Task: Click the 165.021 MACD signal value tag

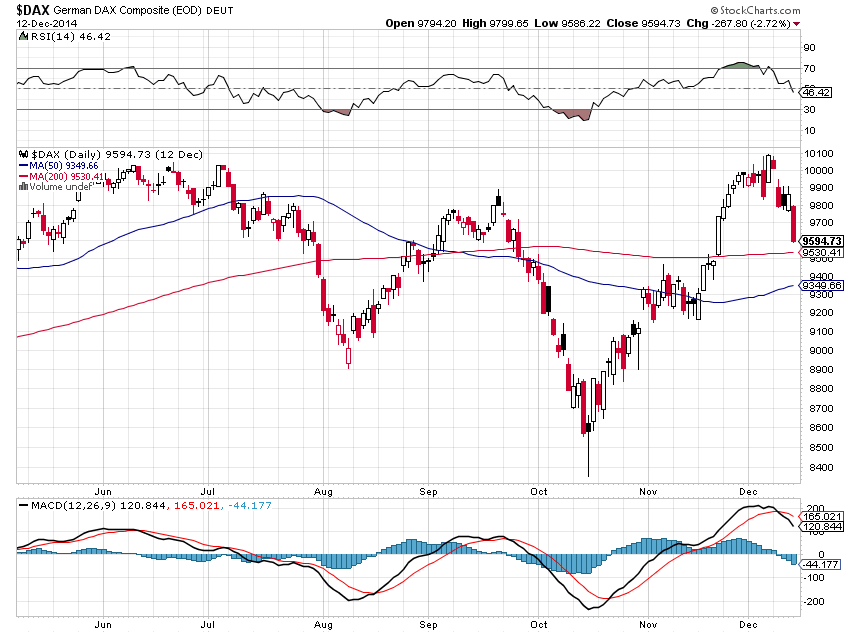Action: tap(822, 516)
